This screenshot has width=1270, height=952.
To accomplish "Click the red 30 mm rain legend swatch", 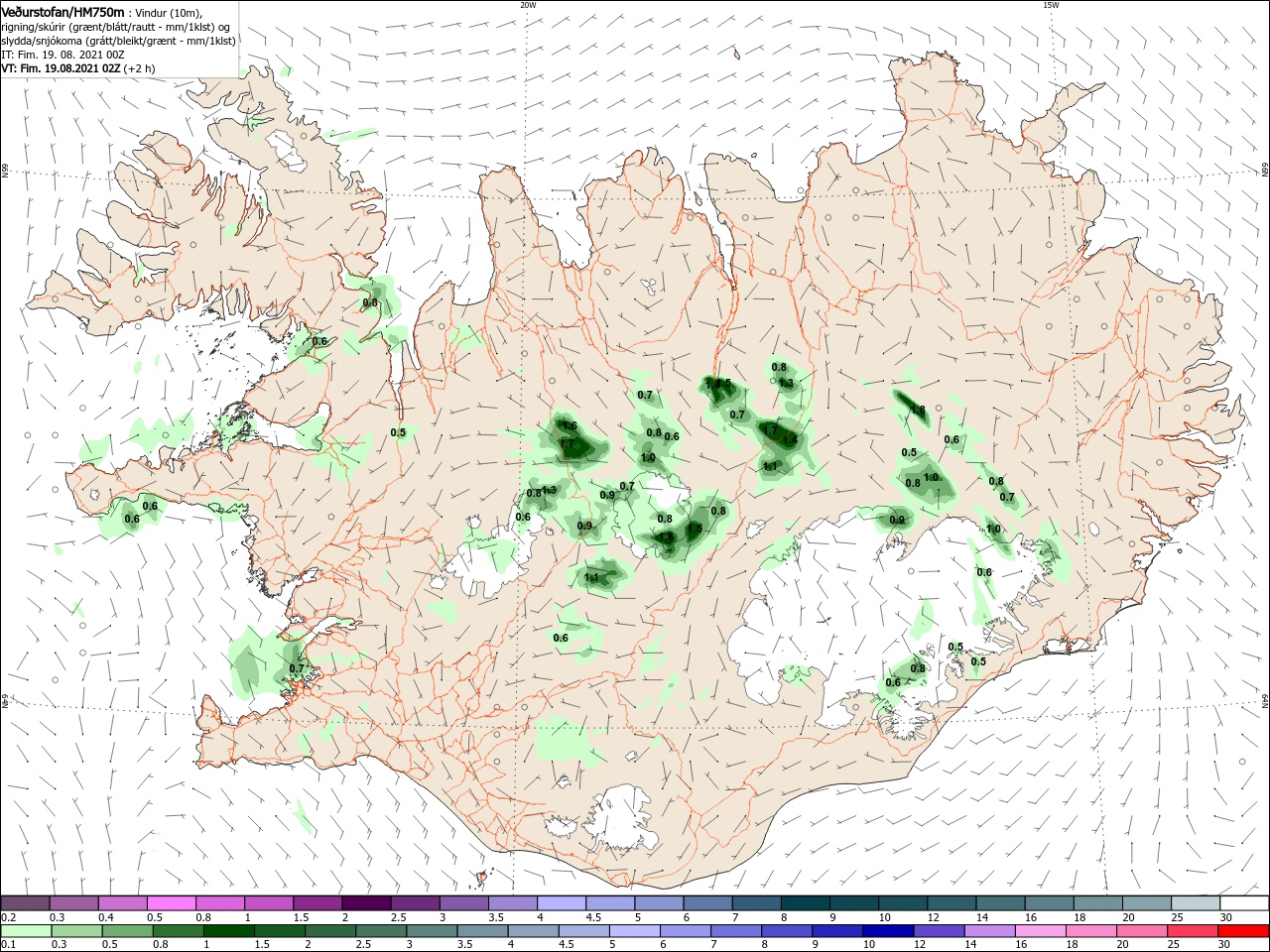I will click(1244, 930).
